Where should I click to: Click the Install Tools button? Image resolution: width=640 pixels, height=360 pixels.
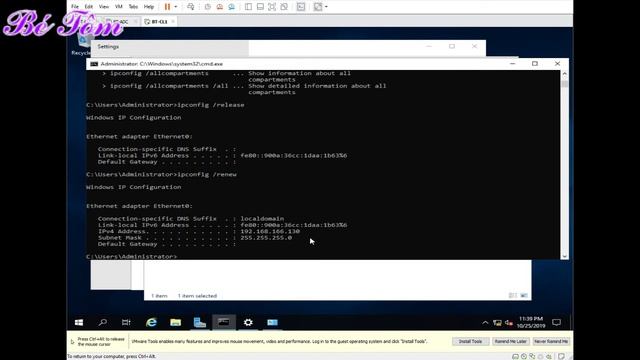tap(470, 341)
